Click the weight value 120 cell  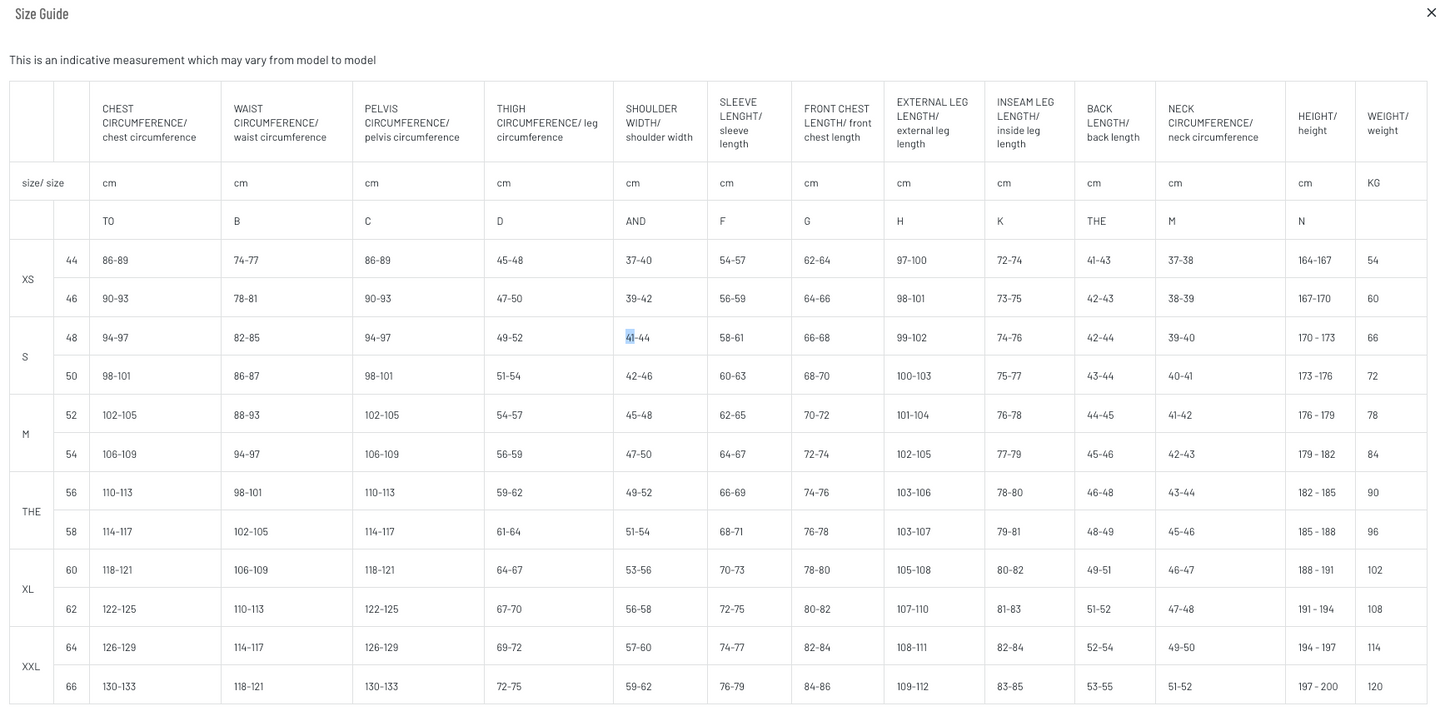tap(1375, 687)
